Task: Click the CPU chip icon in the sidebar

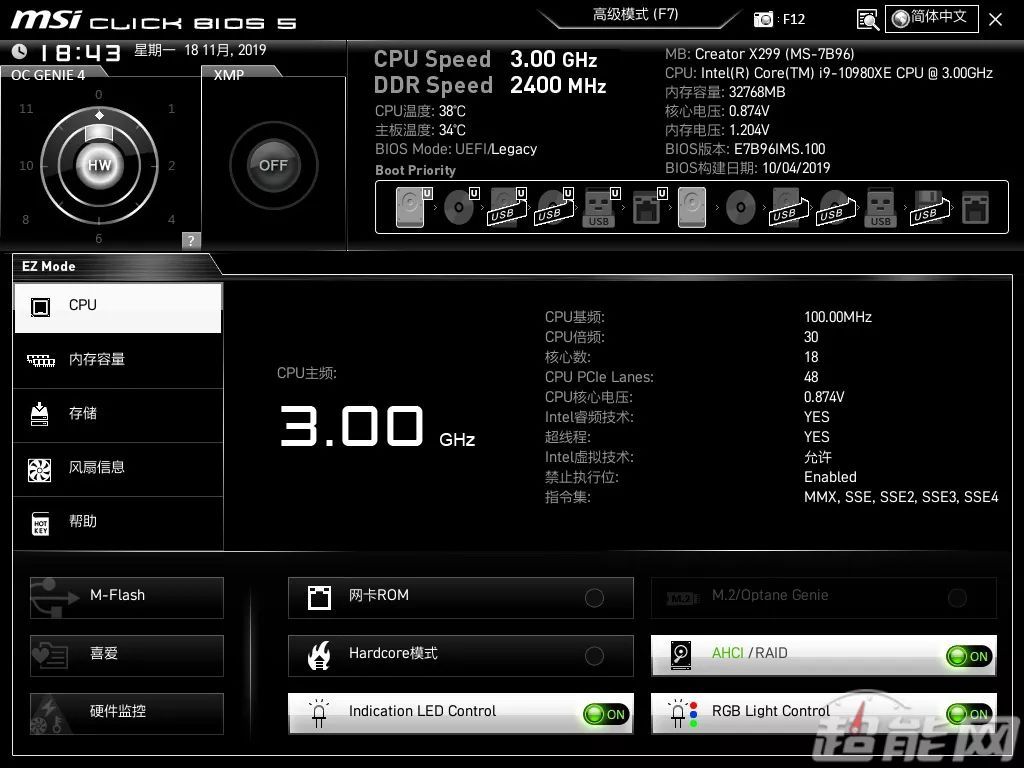Action: click(40, 306)
